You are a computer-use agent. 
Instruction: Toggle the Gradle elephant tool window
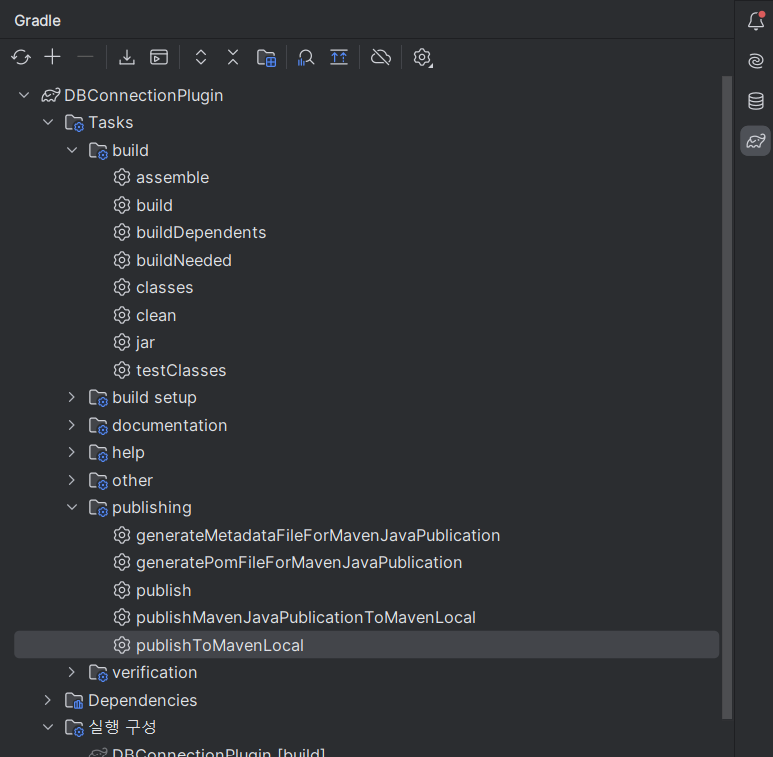pos(755,141)
